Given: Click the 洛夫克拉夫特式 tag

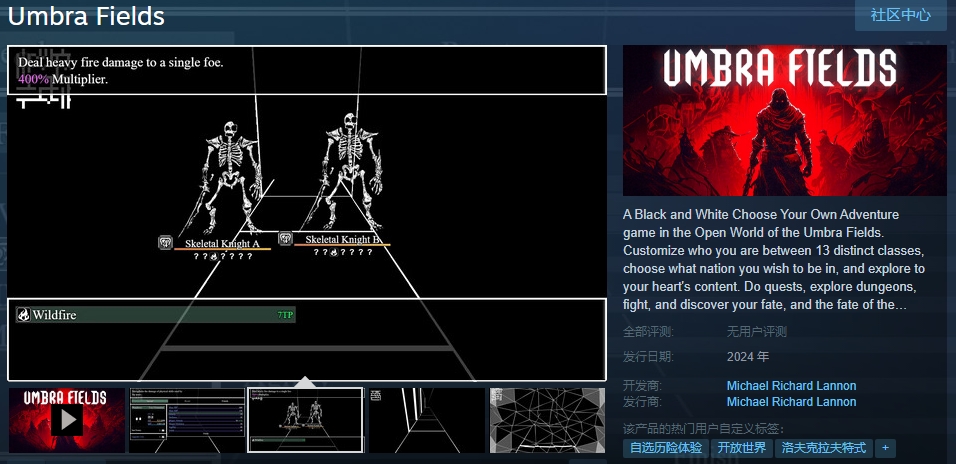Looking at the screenshot, I should coord(824,448).
